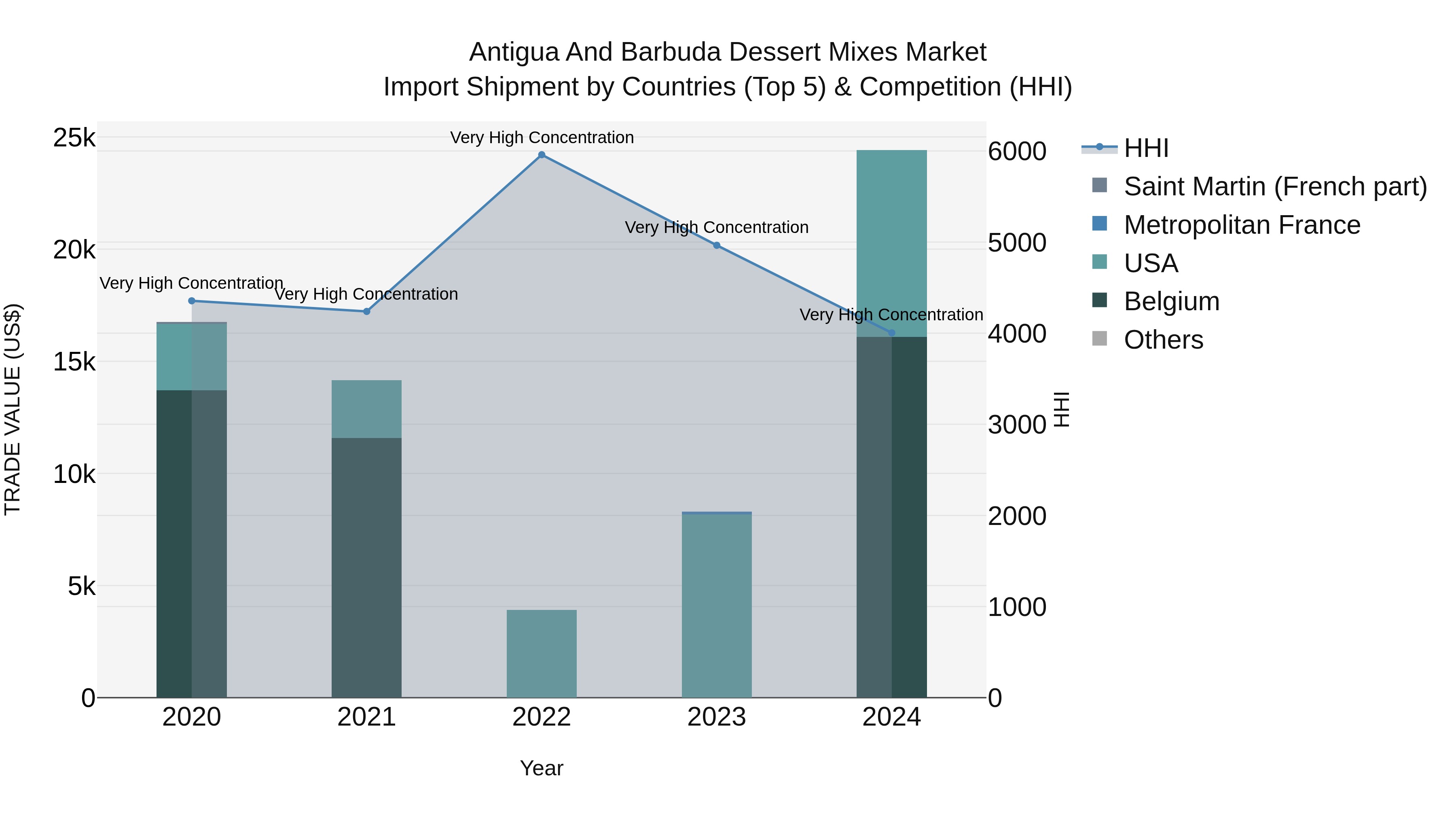This screenshot has width=1456, height=819.
Task: Click the HHI right axis title
Action: [1062, 409]
